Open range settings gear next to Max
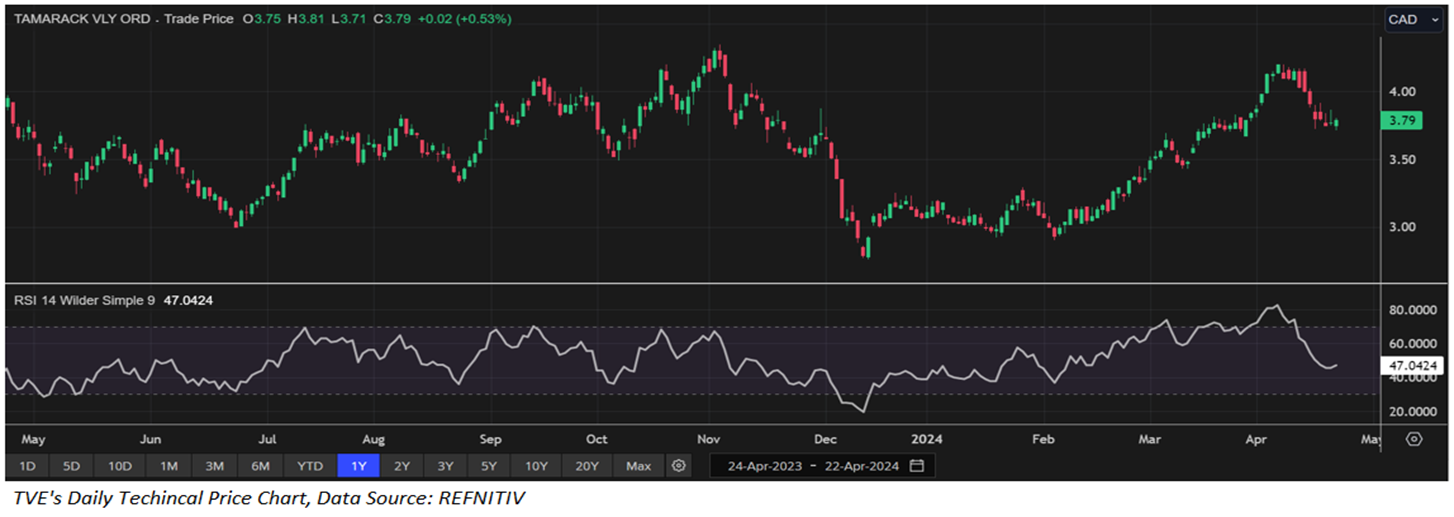The width and height of the screenshot is (1454, 517). tap(680, 466)
